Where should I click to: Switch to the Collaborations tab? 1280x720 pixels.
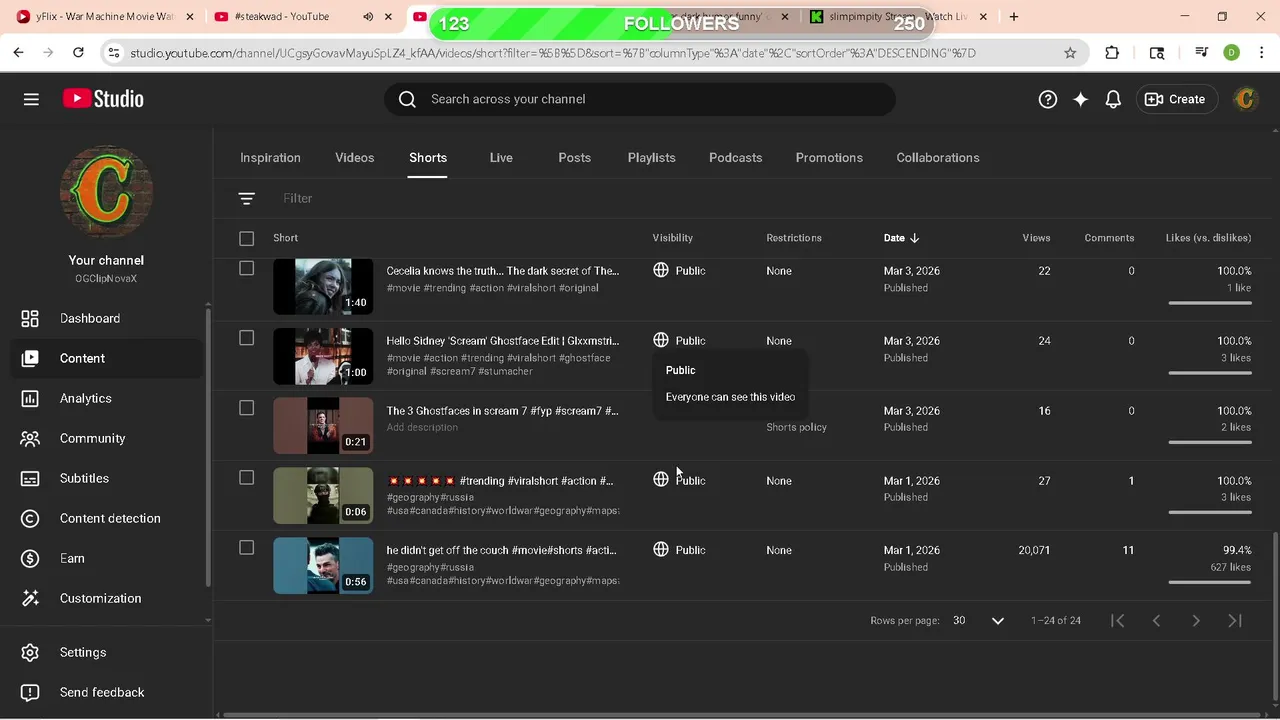(x=938, y=158)
